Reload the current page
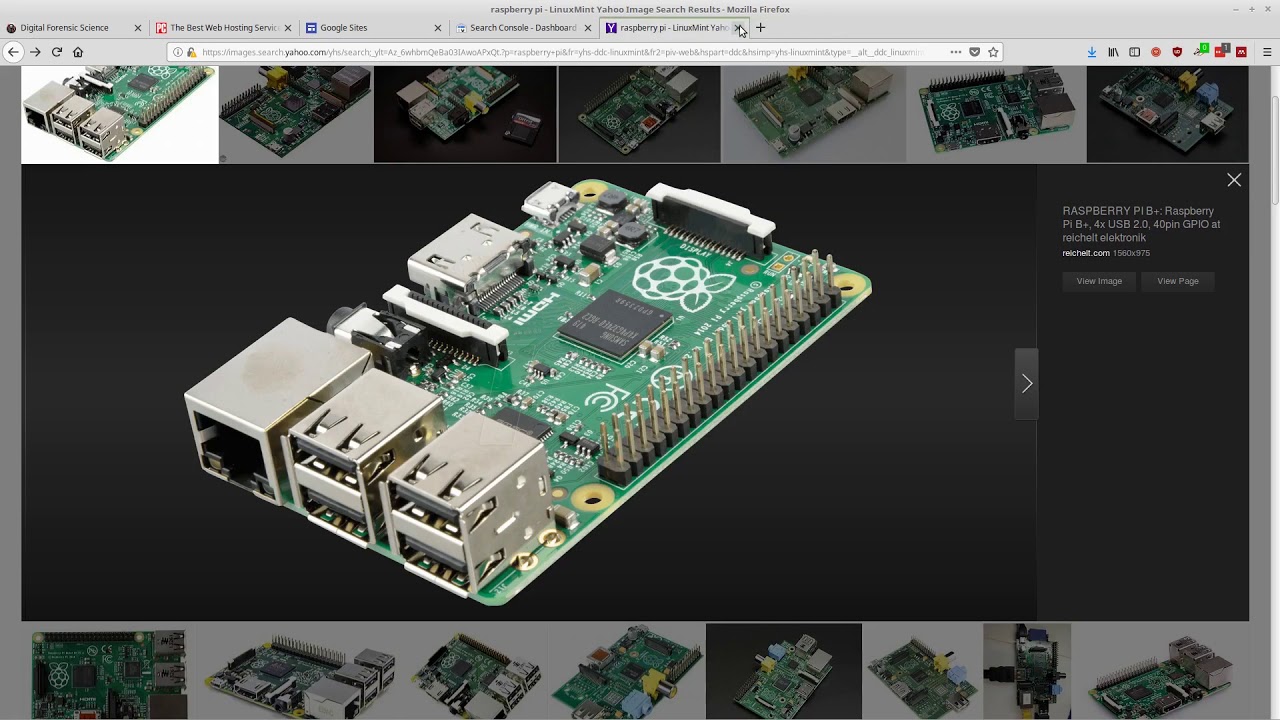Screen dimensions: 1280x720 [x=57, y=52]
